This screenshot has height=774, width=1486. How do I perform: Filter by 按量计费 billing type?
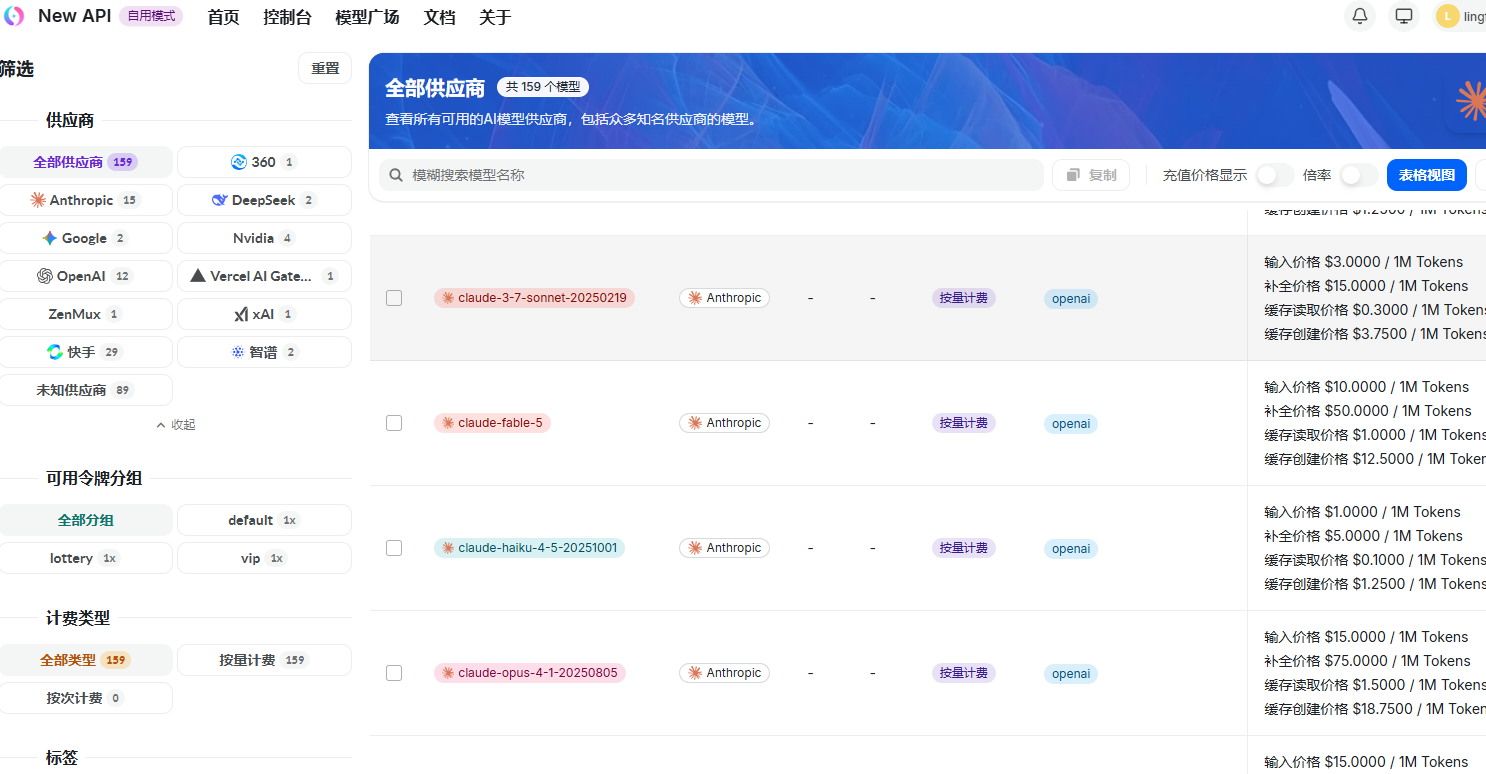(264, 660)
